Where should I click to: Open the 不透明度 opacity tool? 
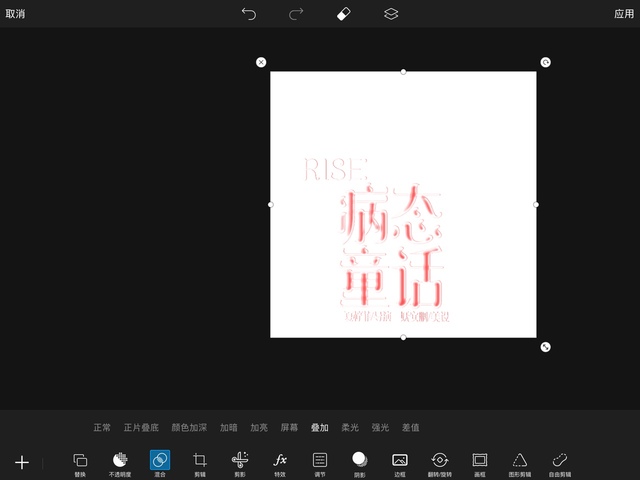tap(120, 460)
